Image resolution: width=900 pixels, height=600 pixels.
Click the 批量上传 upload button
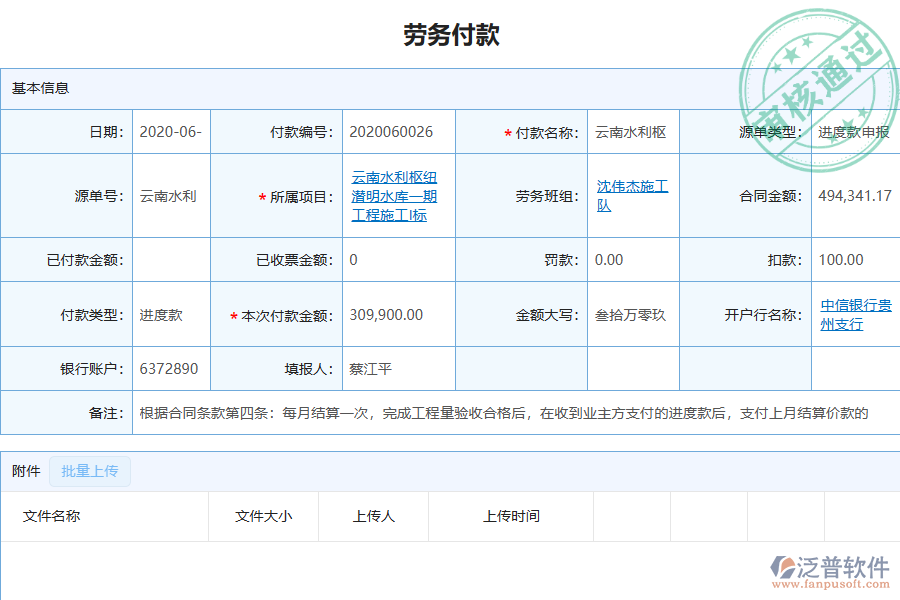coord(89,471)
